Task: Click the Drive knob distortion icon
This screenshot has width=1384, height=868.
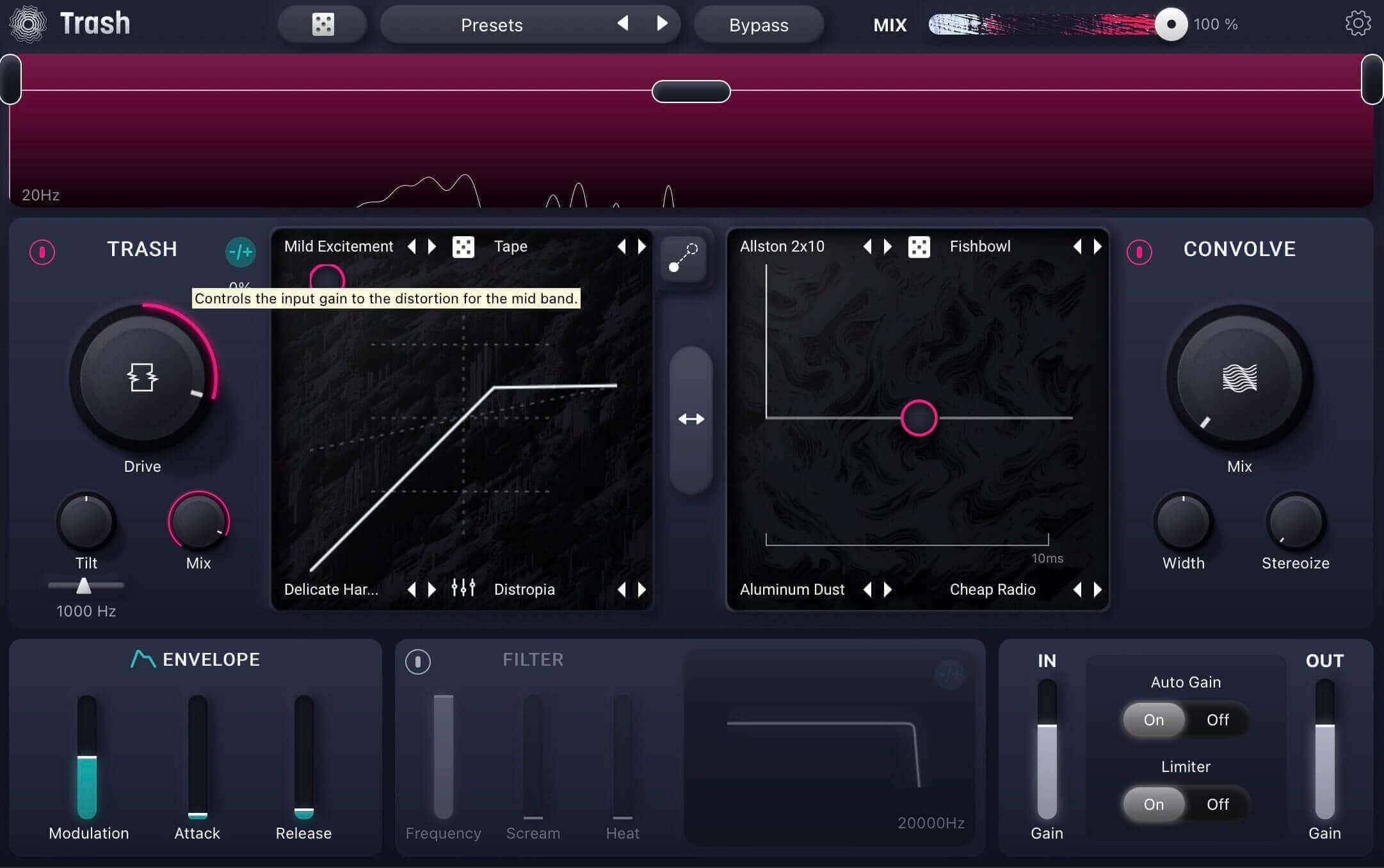Action: point(142,377)
